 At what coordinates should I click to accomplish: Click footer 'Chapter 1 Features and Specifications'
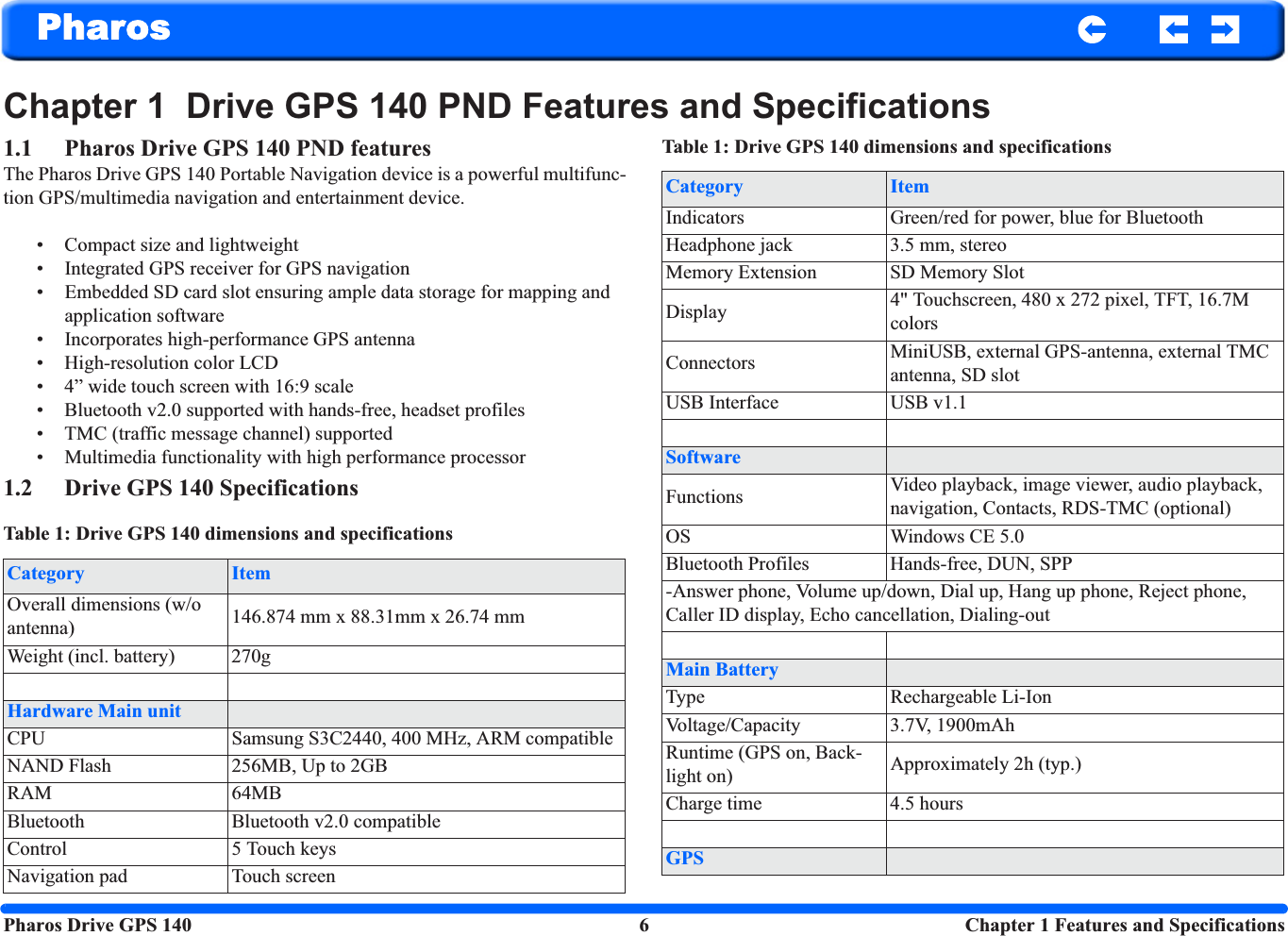(x=1125, y=925)
